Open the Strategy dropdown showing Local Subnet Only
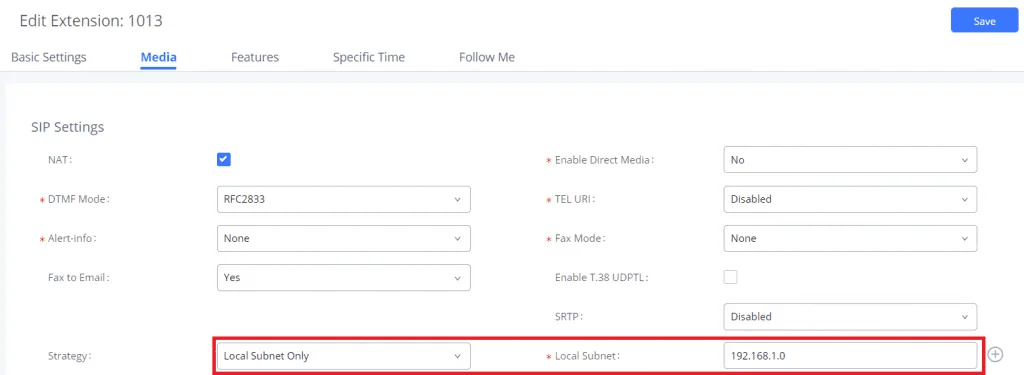Image resolution: width=1024 pixels, height=375 pixels. (344, 356)
